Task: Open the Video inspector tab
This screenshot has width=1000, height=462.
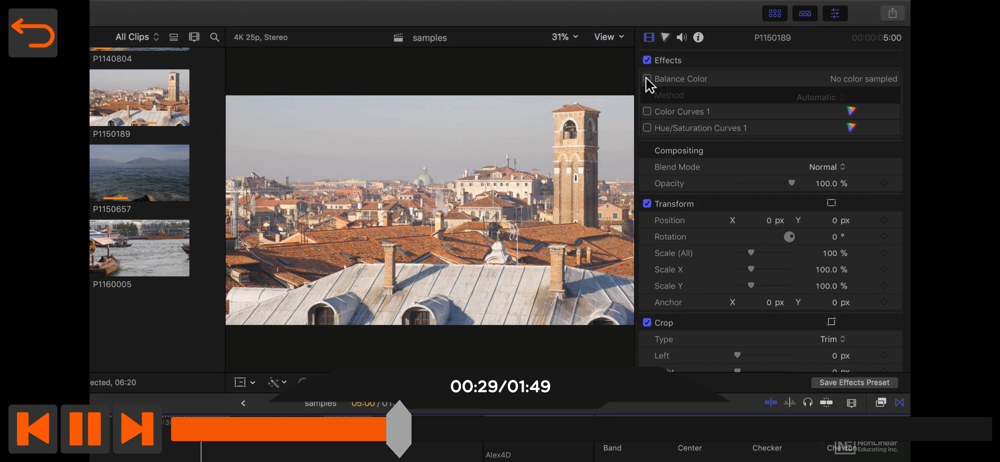Action: [x=649, y=38]
